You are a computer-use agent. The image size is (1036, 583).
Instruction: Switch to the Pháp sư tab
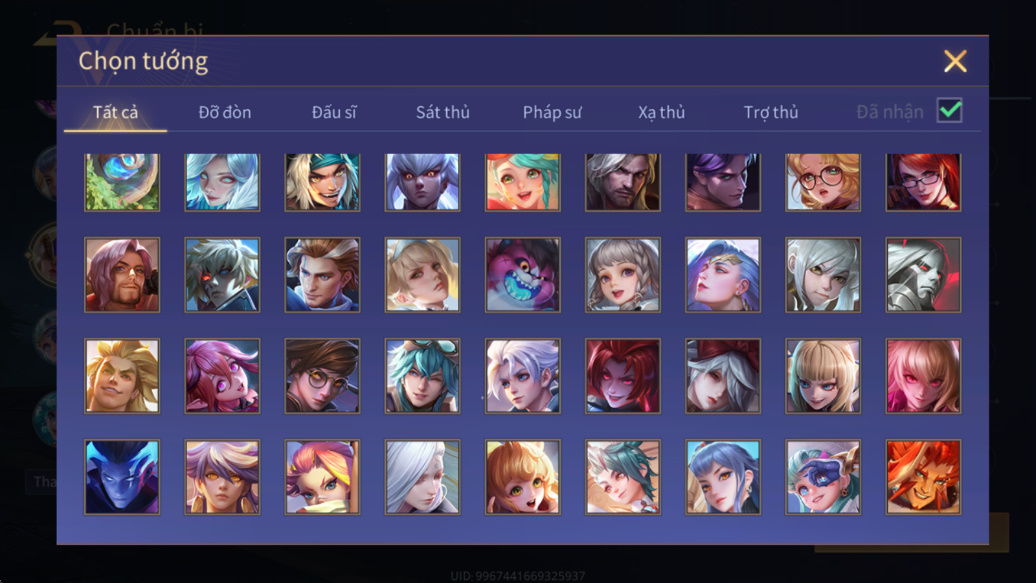tap(552, 112)
